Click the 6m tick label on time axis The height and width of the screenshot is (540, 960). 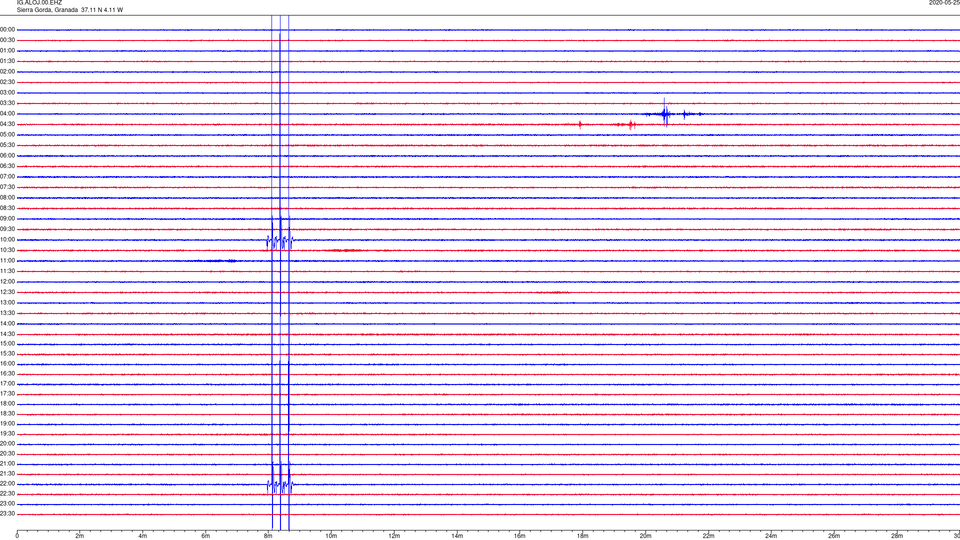point(206,536)
